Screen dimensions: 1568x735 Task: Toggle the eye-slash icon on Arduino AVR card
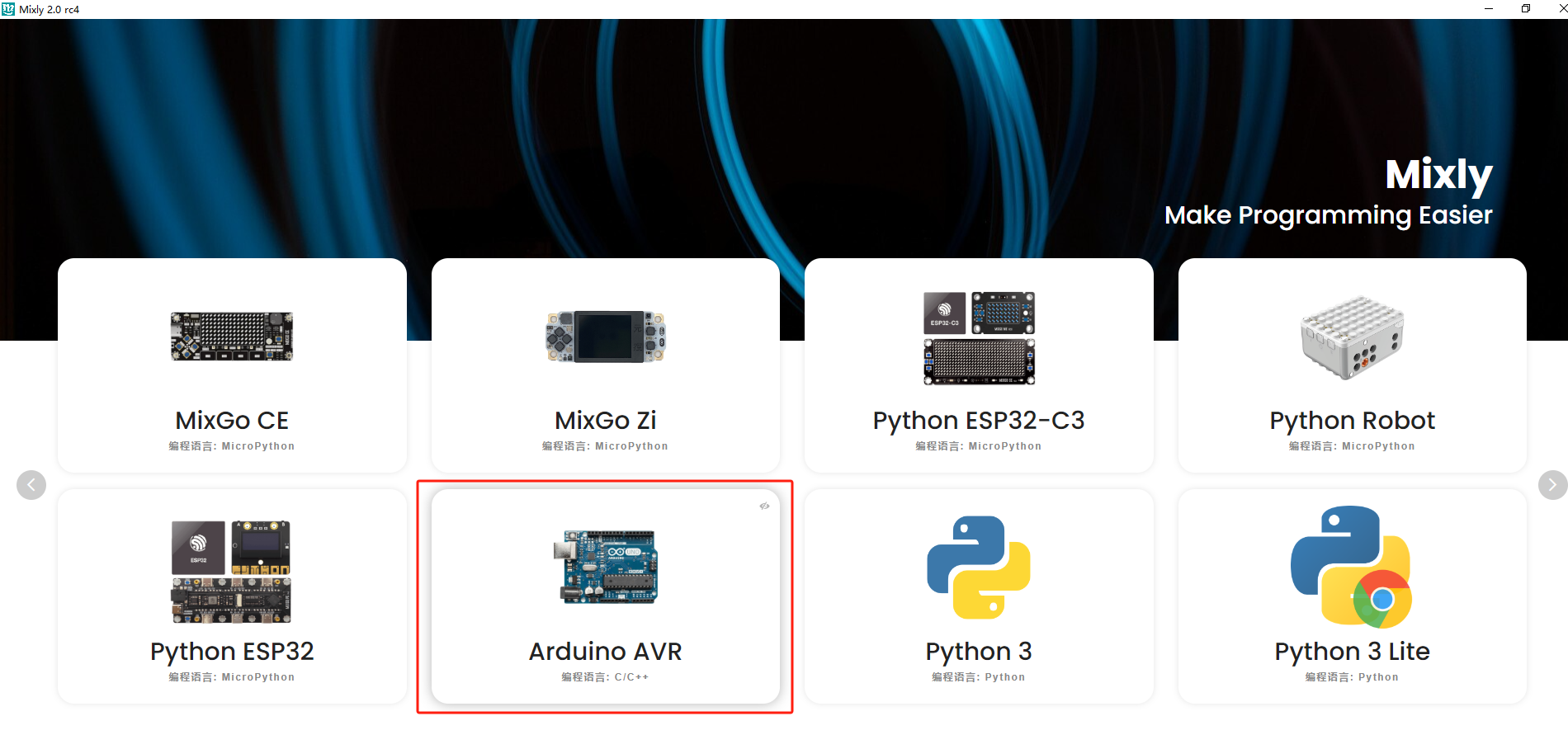click(x=764, y=506)
